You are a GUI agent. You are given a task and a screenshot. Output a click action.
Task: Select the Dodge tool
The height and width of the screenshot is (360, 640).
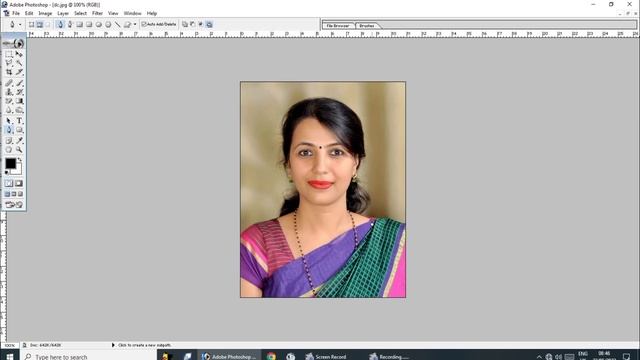(x=19, y=110)
